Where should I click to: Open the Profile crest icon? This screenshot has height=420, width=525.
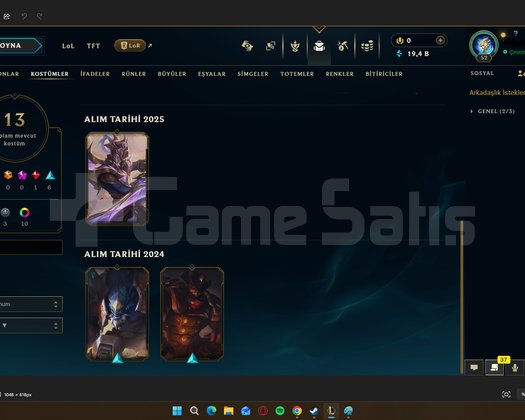[x=295, y=46]
